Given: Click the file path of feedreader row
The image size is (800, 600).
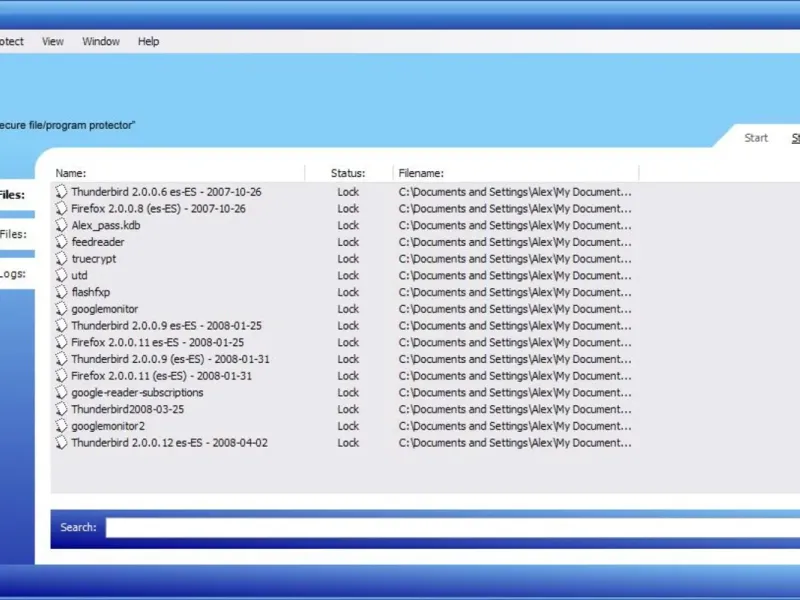Looking at the screenshot, I should [x=515, y=242].
